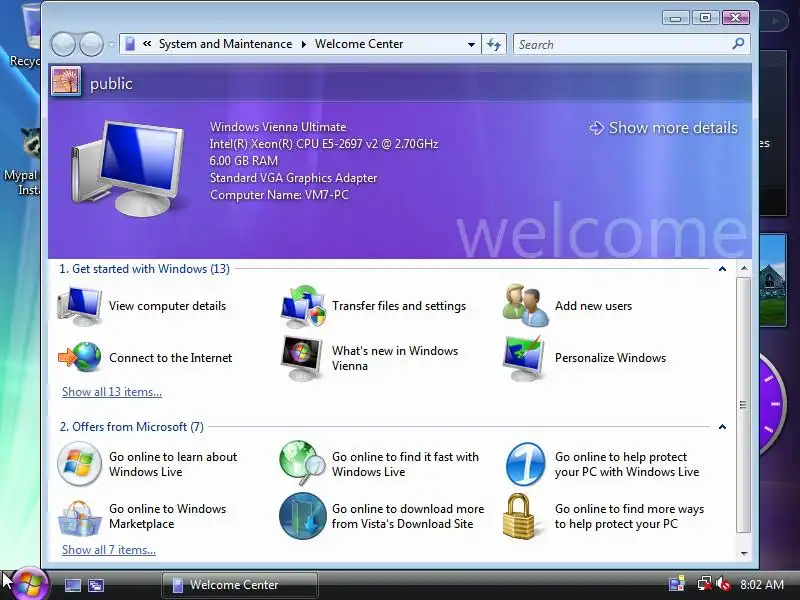Click Go online to learn about Windows Live
This screenshot has width=800, height=600.
(x=173, y=464)
